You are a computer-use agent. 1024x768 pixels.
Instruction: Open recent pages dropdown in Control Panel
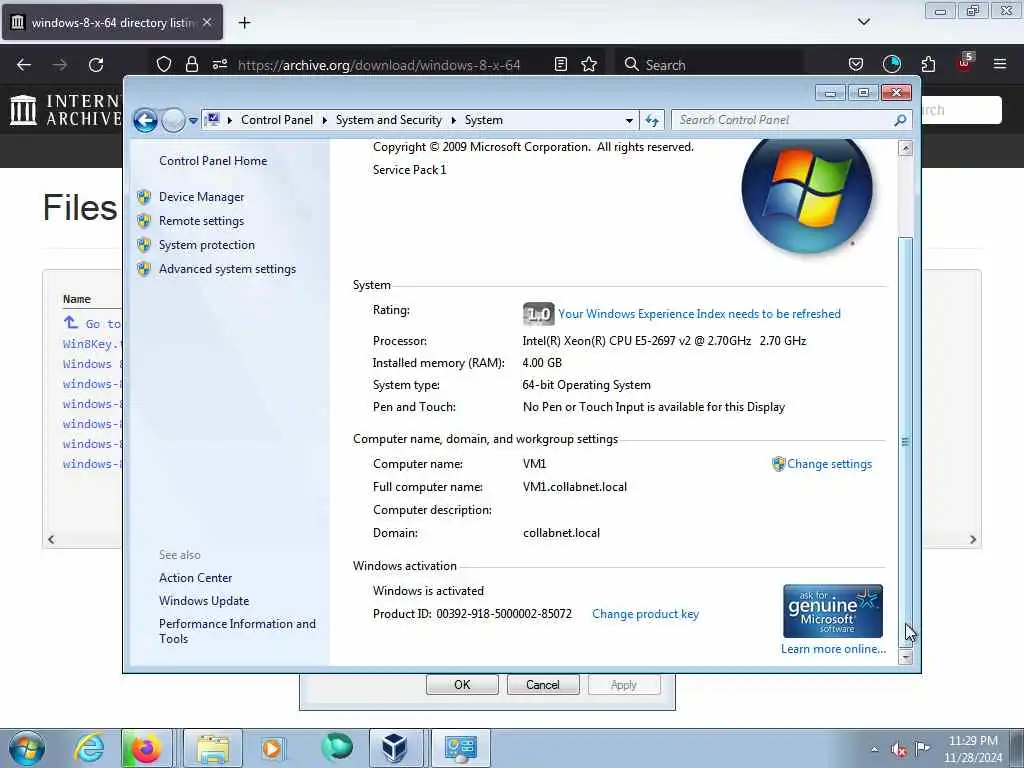click(x=193, y=120)
